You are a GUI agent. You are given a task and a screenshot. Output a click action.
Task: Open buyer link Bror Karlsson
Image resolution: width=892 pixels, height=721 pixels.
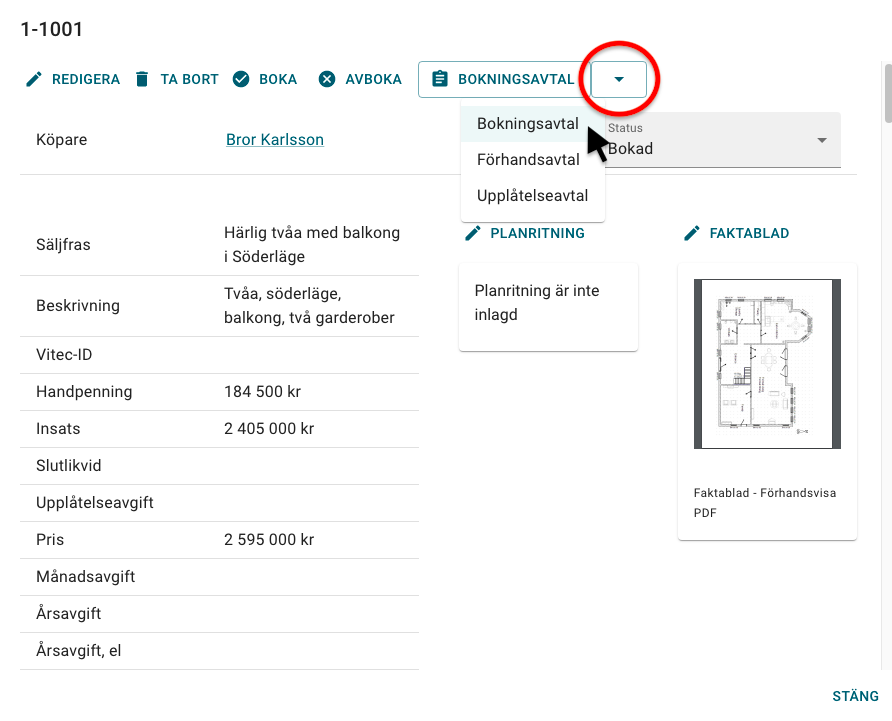coord(275,140)
